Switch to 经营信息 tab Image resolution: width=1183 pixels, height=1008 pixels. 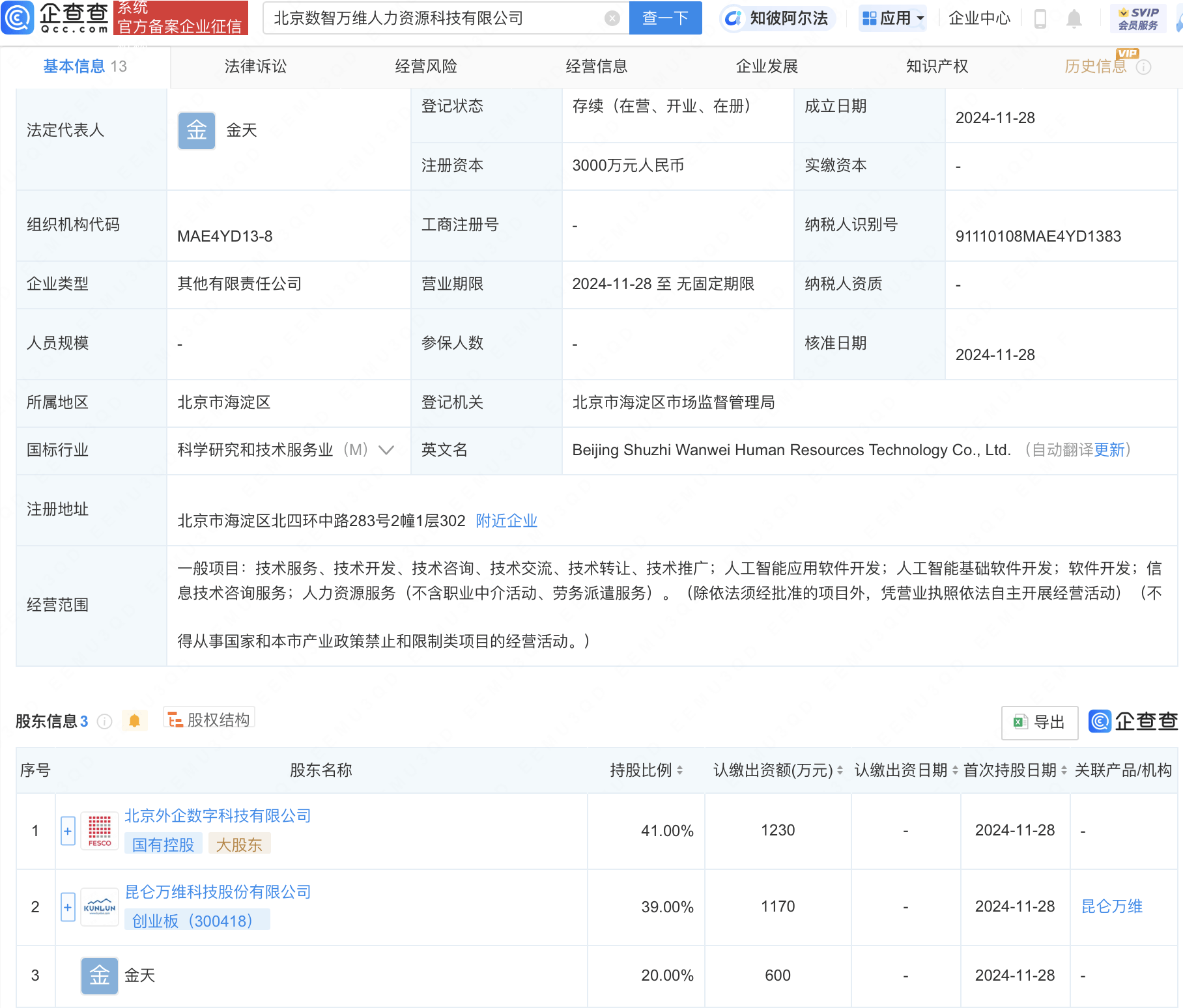pyautogui.click(x=596, y=66)
